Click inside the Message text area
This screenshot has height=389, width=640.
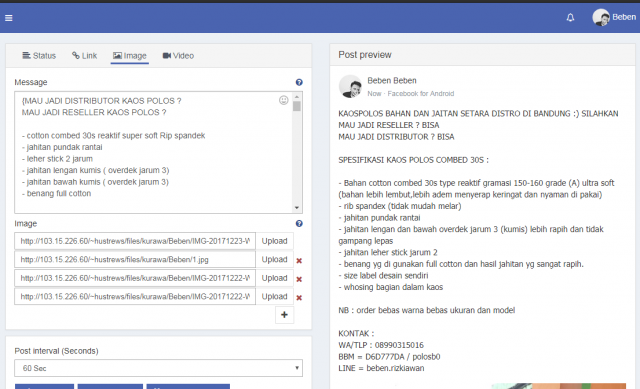point(153,152)
